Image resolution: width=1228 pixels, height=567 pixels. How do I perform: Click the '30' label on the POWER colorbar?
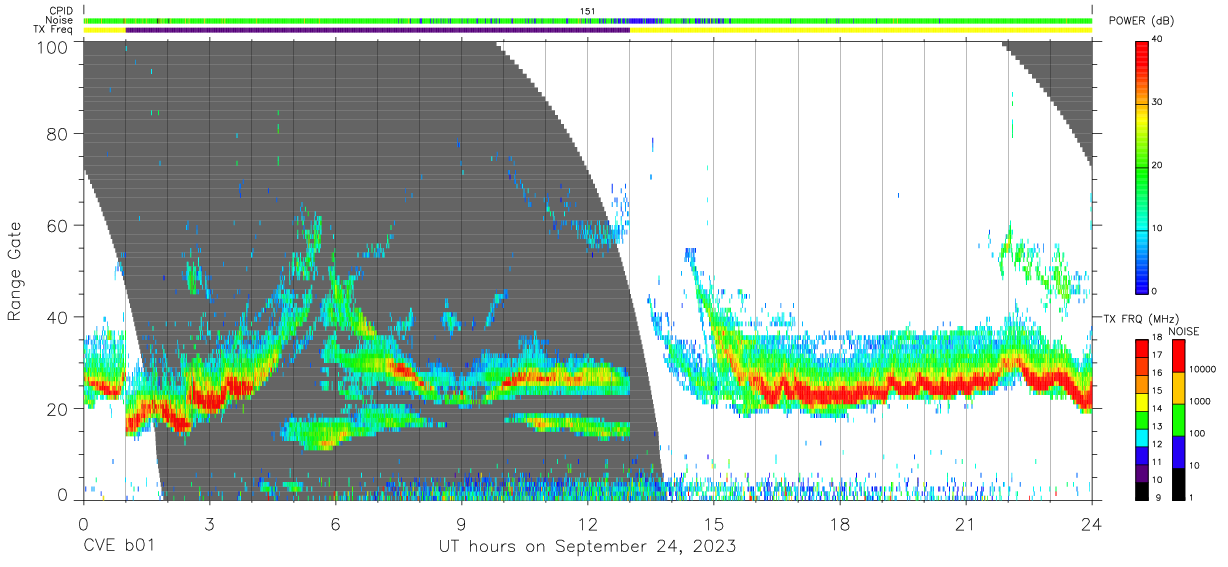tap(1157, 102)
